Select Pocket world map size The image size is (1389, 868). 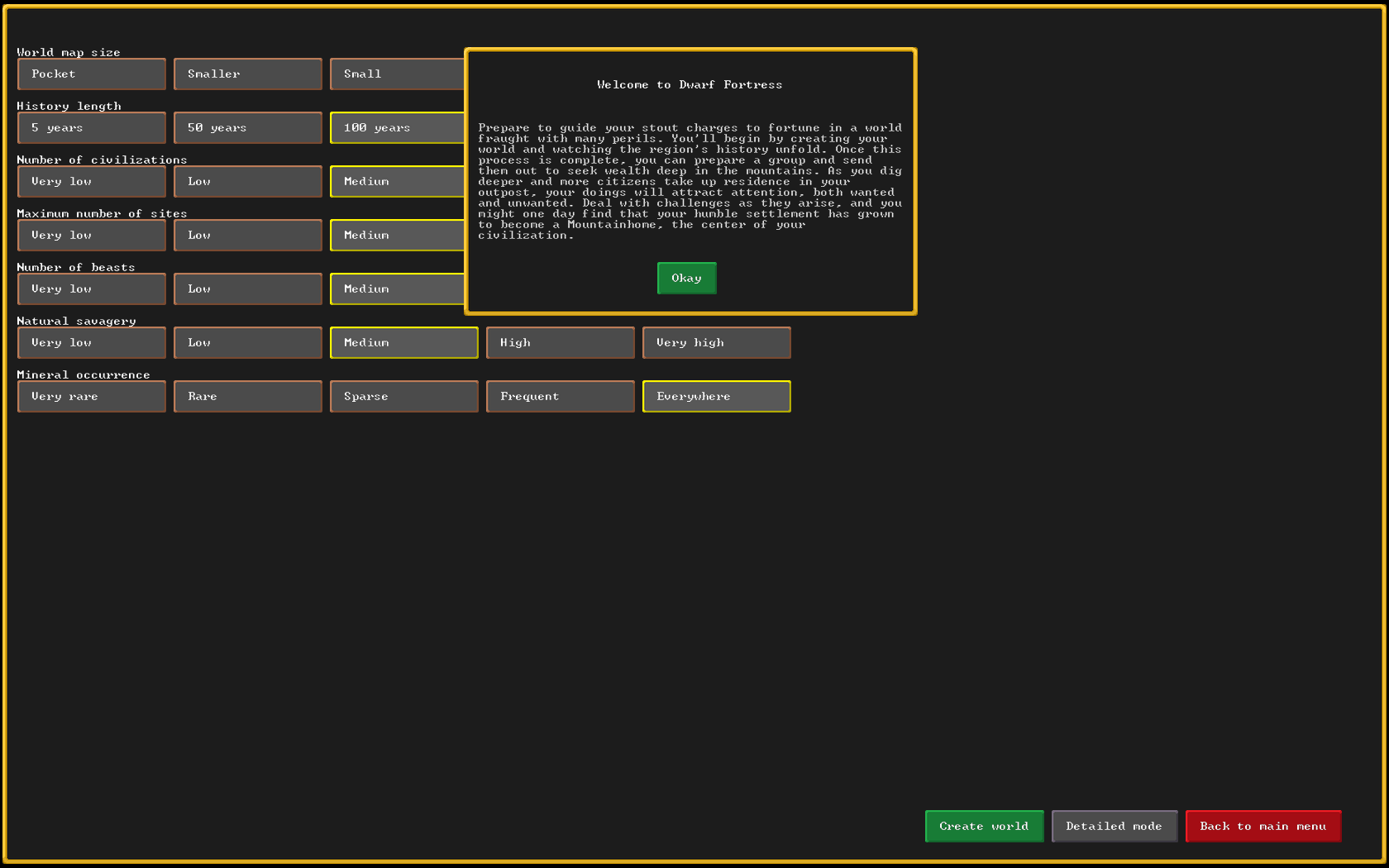pos(92,74)
